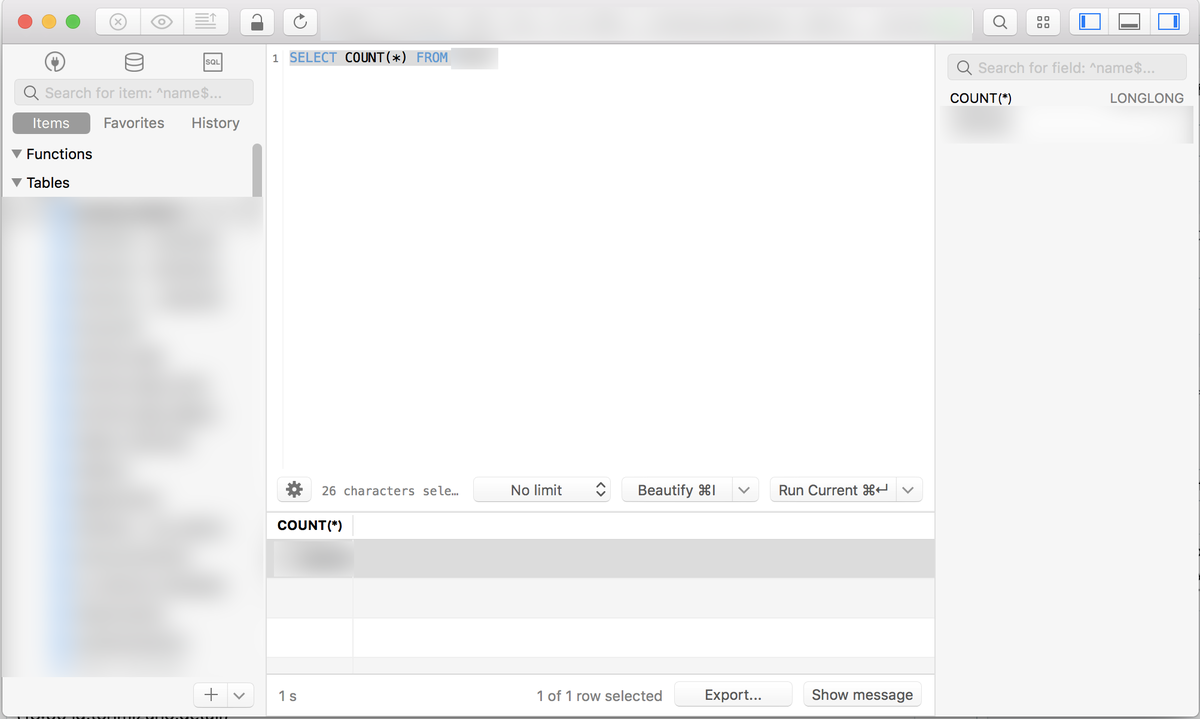Screen dimensions: 1200x719
Task: Click the LONGLONG type label
Action: click(x=1147, y=98)
